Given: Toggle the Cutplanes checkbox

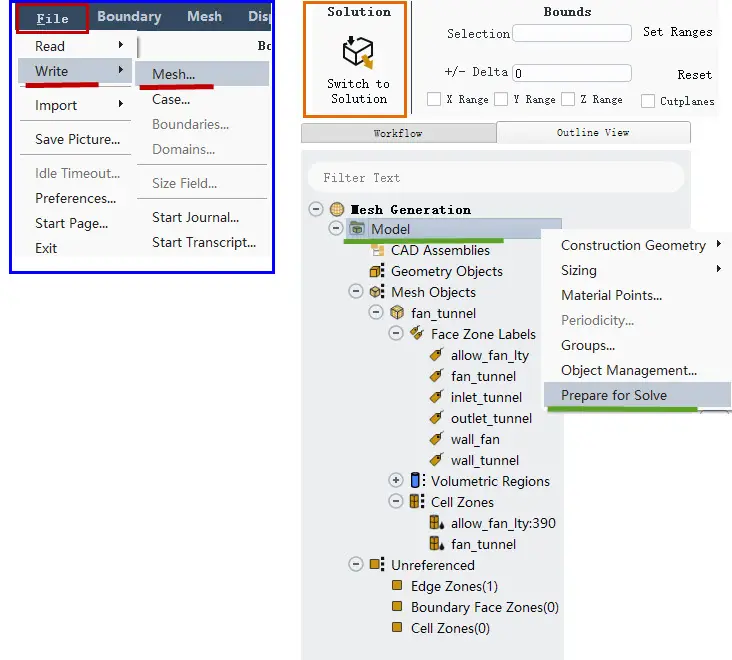Looking at the screenshot, I should click(x=648, y=101).
